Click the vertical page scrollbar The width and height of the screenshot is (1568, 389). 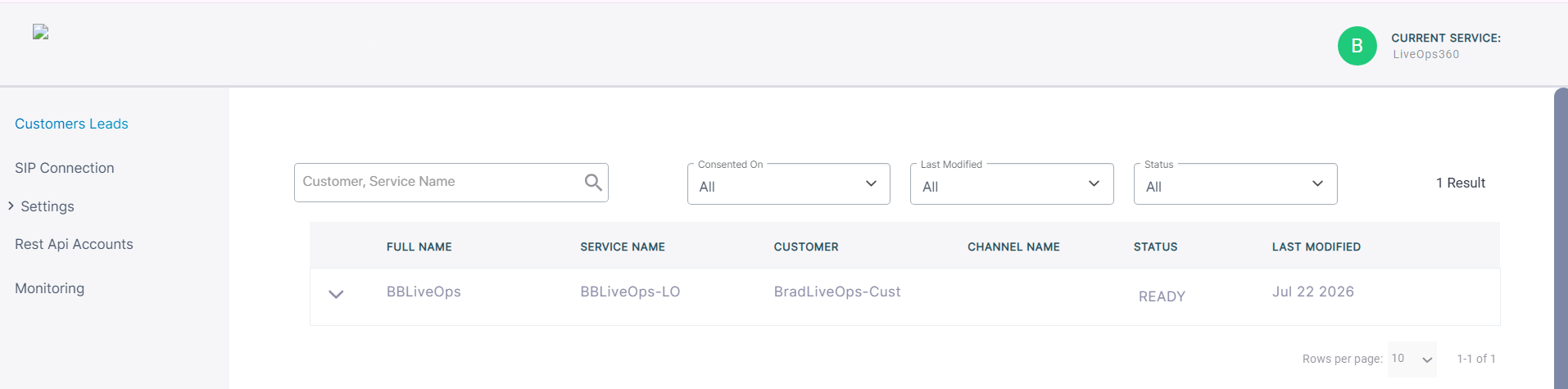point(1561,237)
